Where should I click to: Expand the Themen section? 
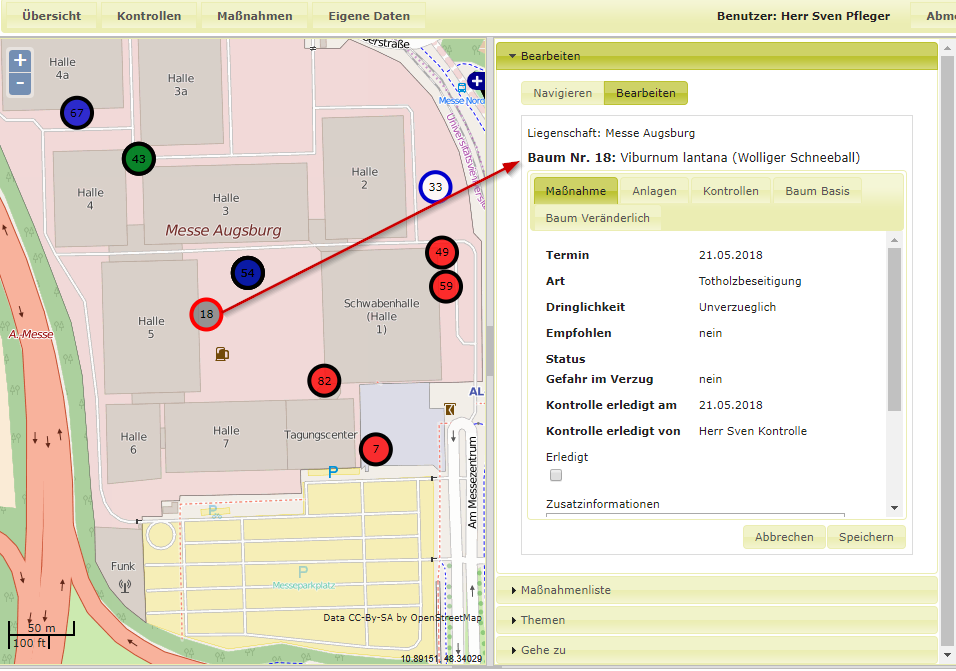click(543, 620)
